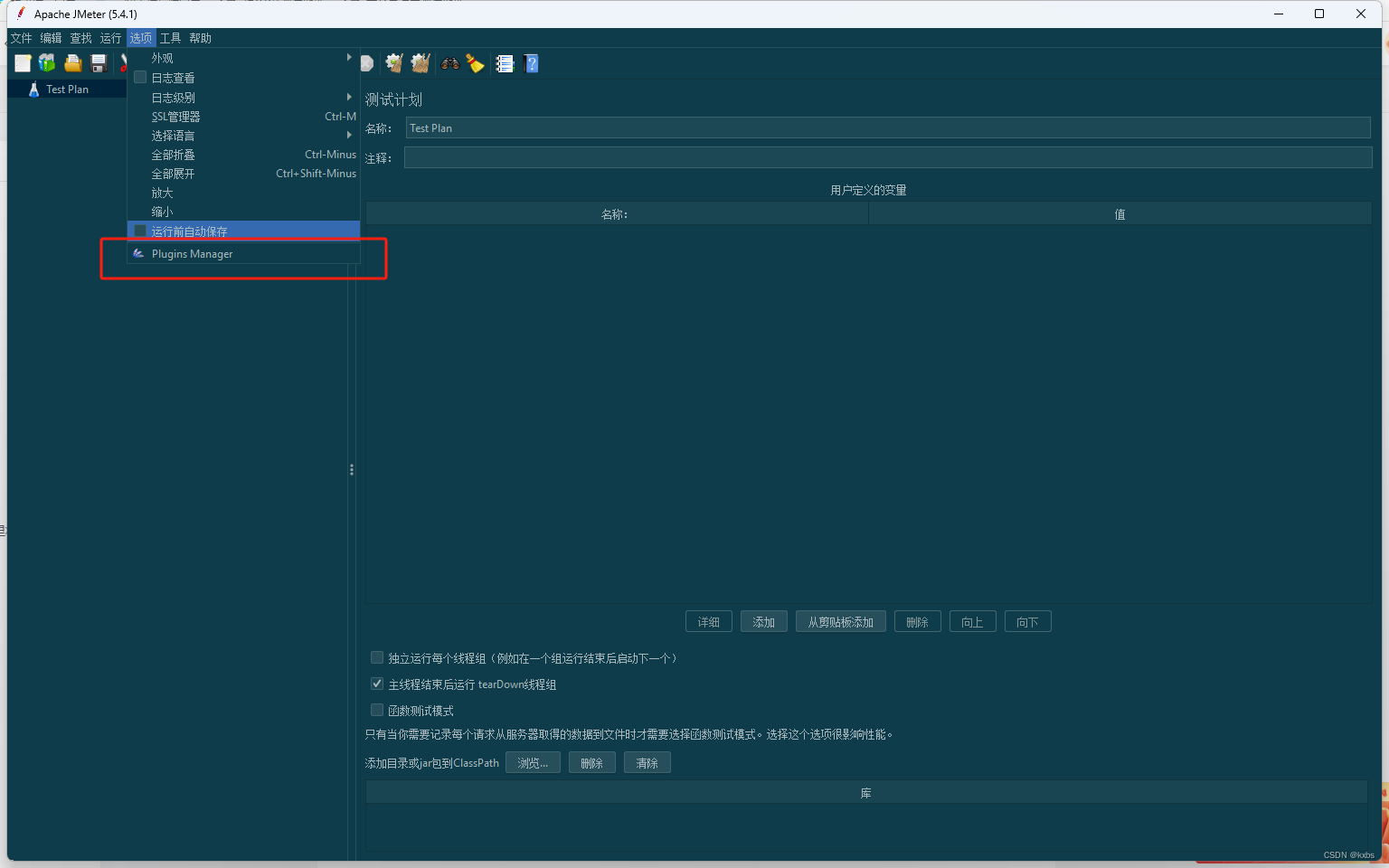Viewport: 1389px width, 868px height.
Task: Click the 向上 button
Action: [x=973, y=622]
